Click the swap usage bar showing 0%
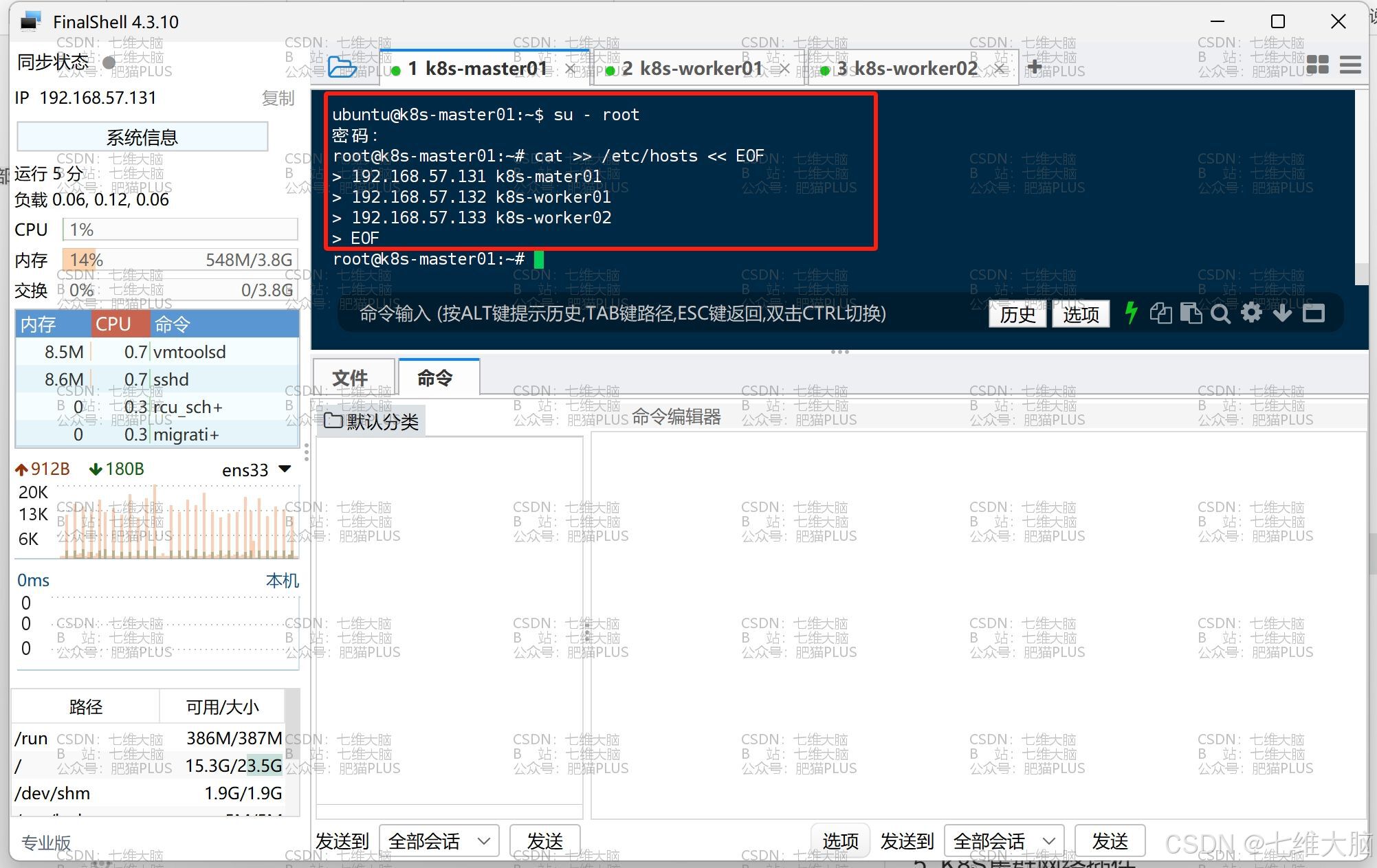 point(180,290)
